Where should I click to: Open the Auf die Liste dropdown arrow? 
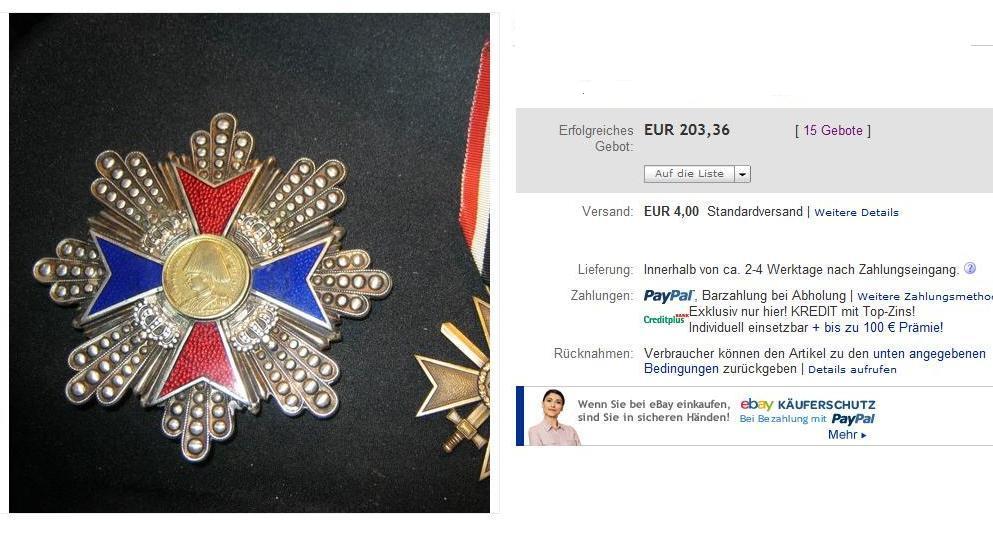coord(743,174)
